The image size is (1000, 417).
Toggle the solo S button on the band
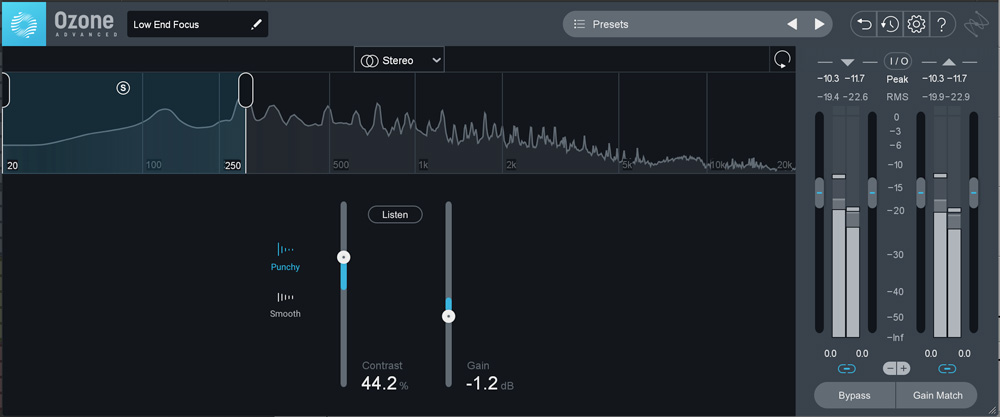[123, 88]
